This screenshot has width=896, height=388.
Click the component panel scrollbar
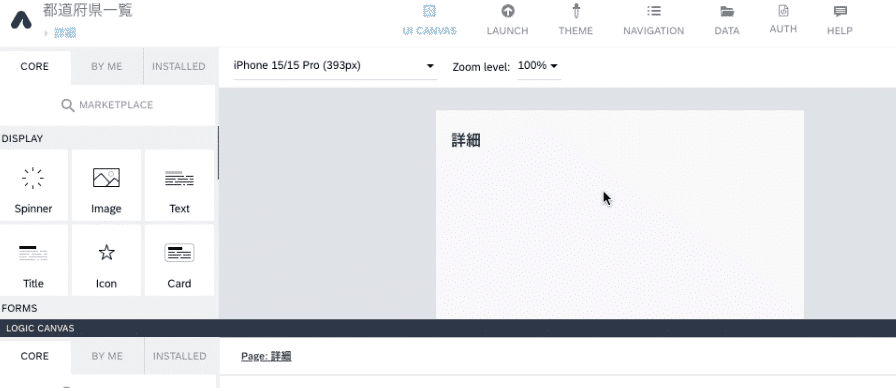pyautogui.click(x=218, y=153)
